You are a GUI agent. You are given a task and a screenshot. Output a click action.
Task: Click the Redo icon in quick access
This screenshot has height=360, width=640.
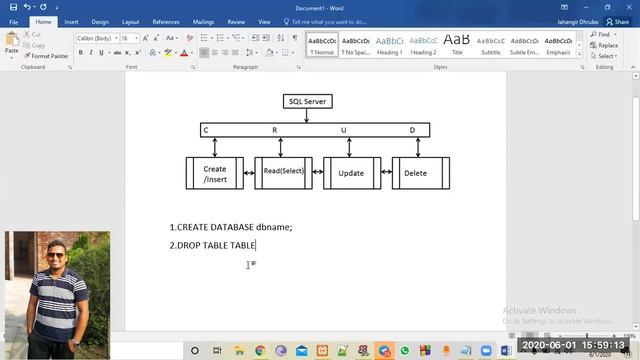coord(43,7)
